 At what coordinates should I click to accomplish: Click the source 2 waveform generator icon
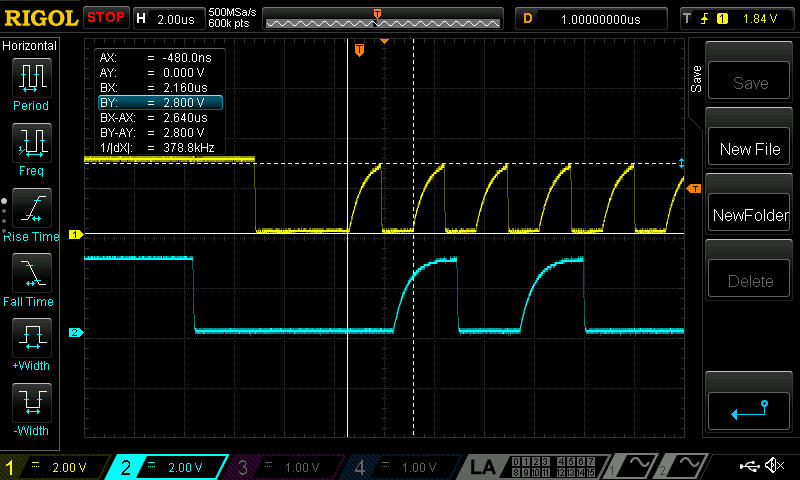[x=684, y=466]
